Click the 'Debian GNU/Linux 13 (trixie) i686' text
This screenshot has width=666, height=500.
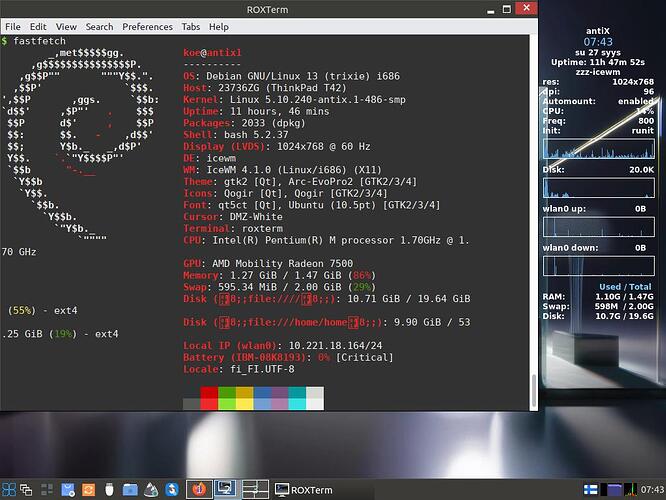(303, 76)
